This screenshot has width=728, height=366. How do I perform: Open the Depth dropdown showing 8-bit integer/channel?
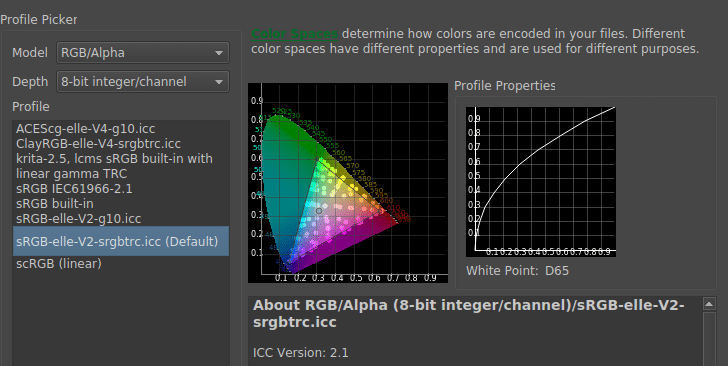tap(143, 81)
